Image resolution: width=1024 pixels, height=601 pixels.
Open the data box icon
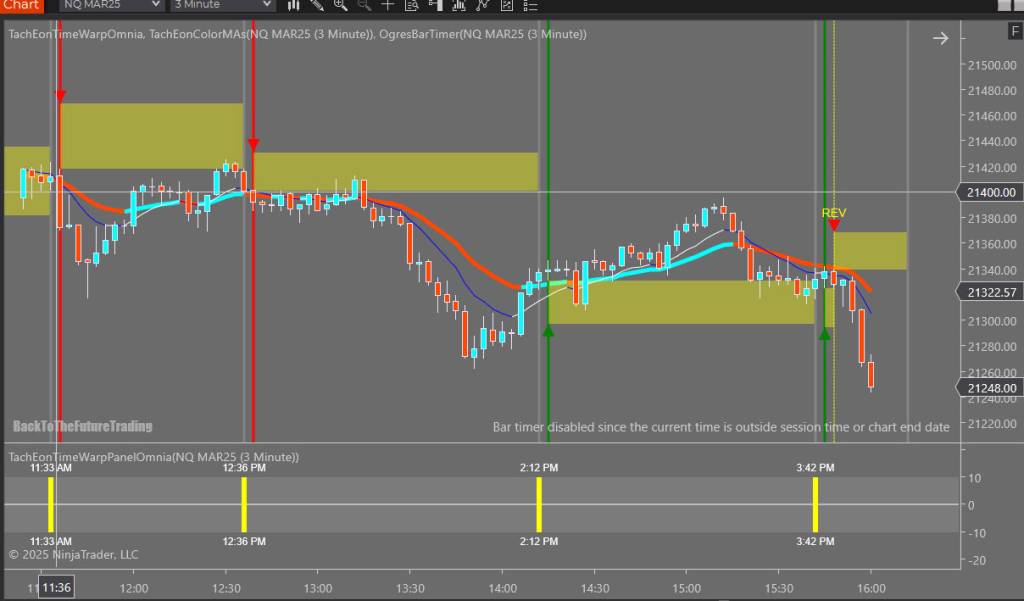(412, 5)
